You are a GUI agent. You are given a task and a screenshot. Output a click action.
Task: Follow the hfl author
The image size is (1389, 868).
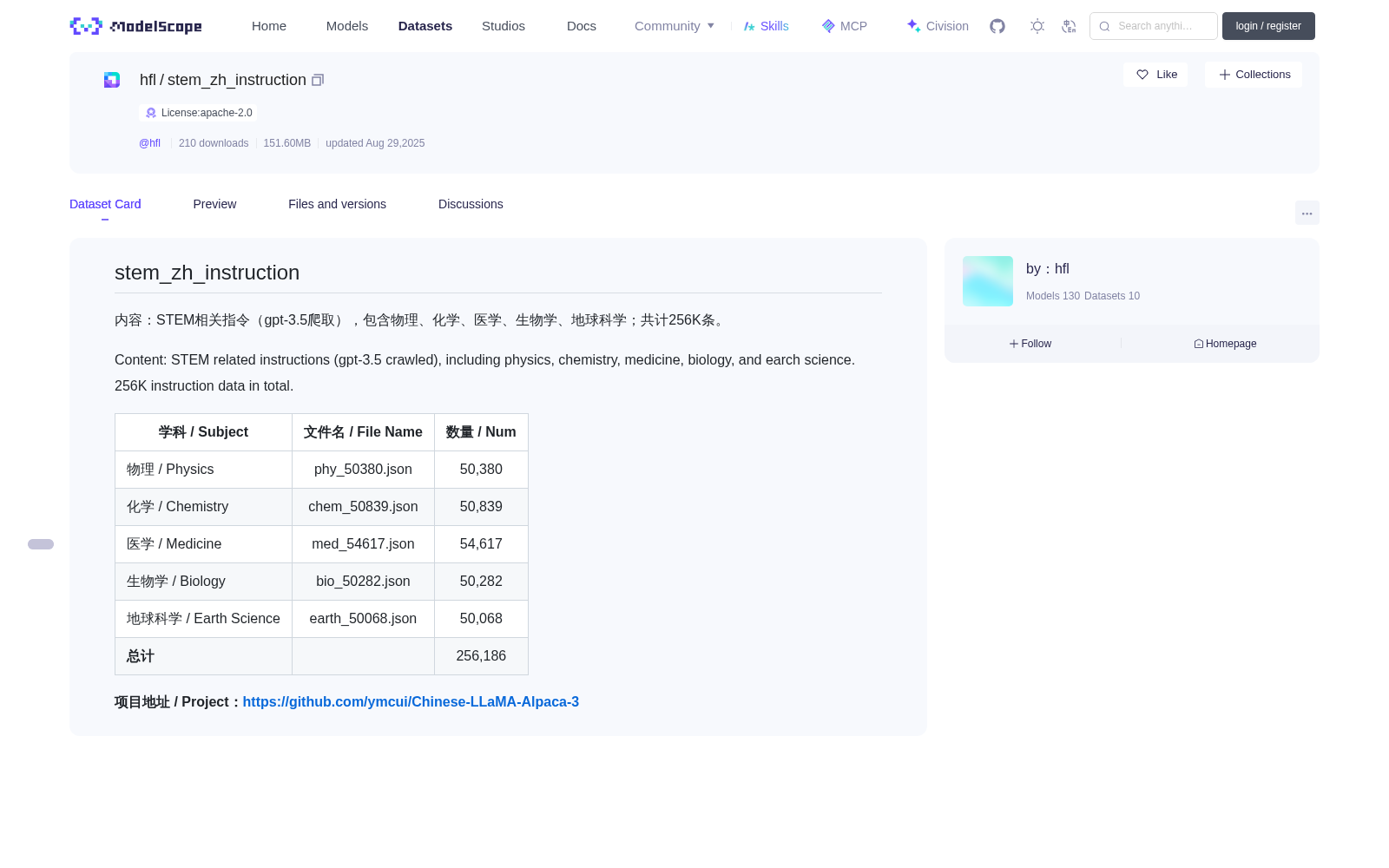point(1030,344)
